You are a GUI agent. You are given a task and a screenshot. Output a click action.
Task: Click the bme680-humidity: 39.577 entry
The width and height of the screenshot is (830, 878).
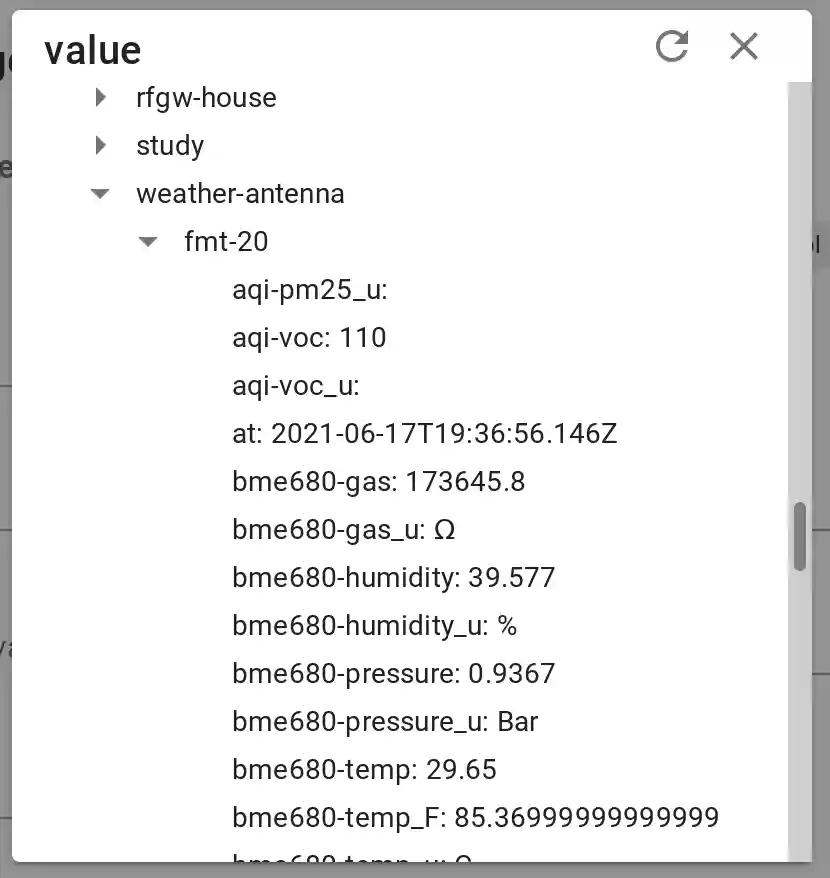[393, 578]
